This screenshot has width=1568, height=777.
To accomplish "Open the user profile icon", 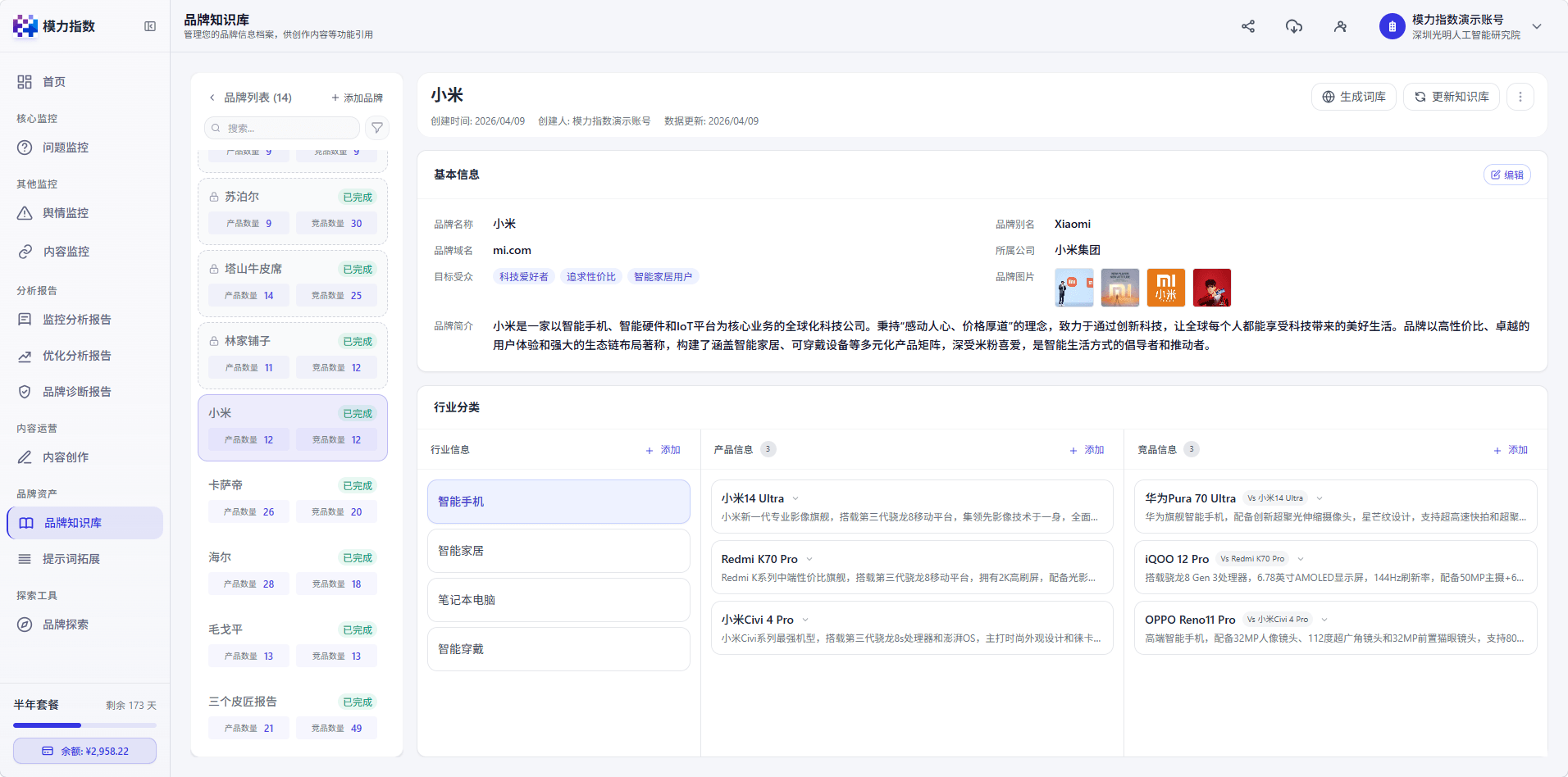I will pyautogui.click(x=1340, y=26).
